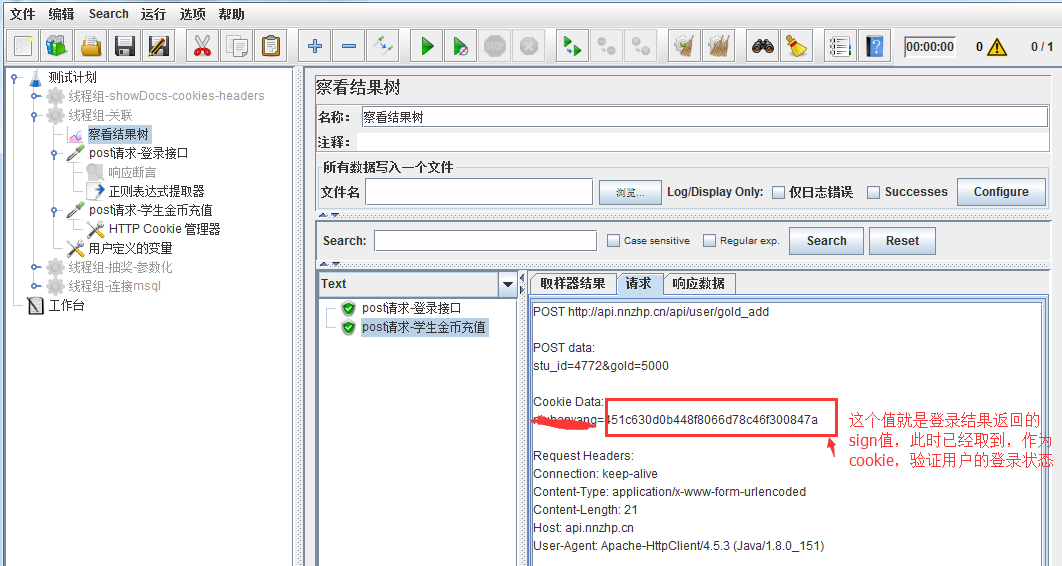The image size is (1062, 566).
Task: Click the 浏览... browse button
Action: point(630,192)
